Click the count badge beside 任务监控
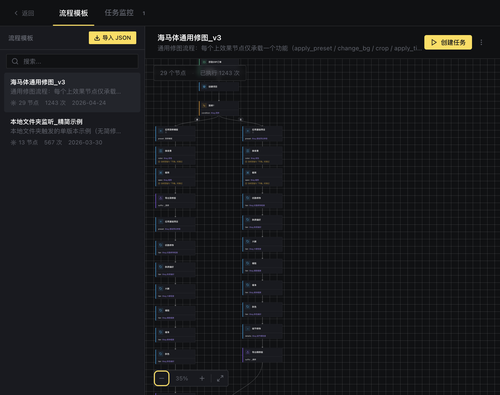Image resolution: width=500 pixels, height=395 pixels. coord(144,13)
